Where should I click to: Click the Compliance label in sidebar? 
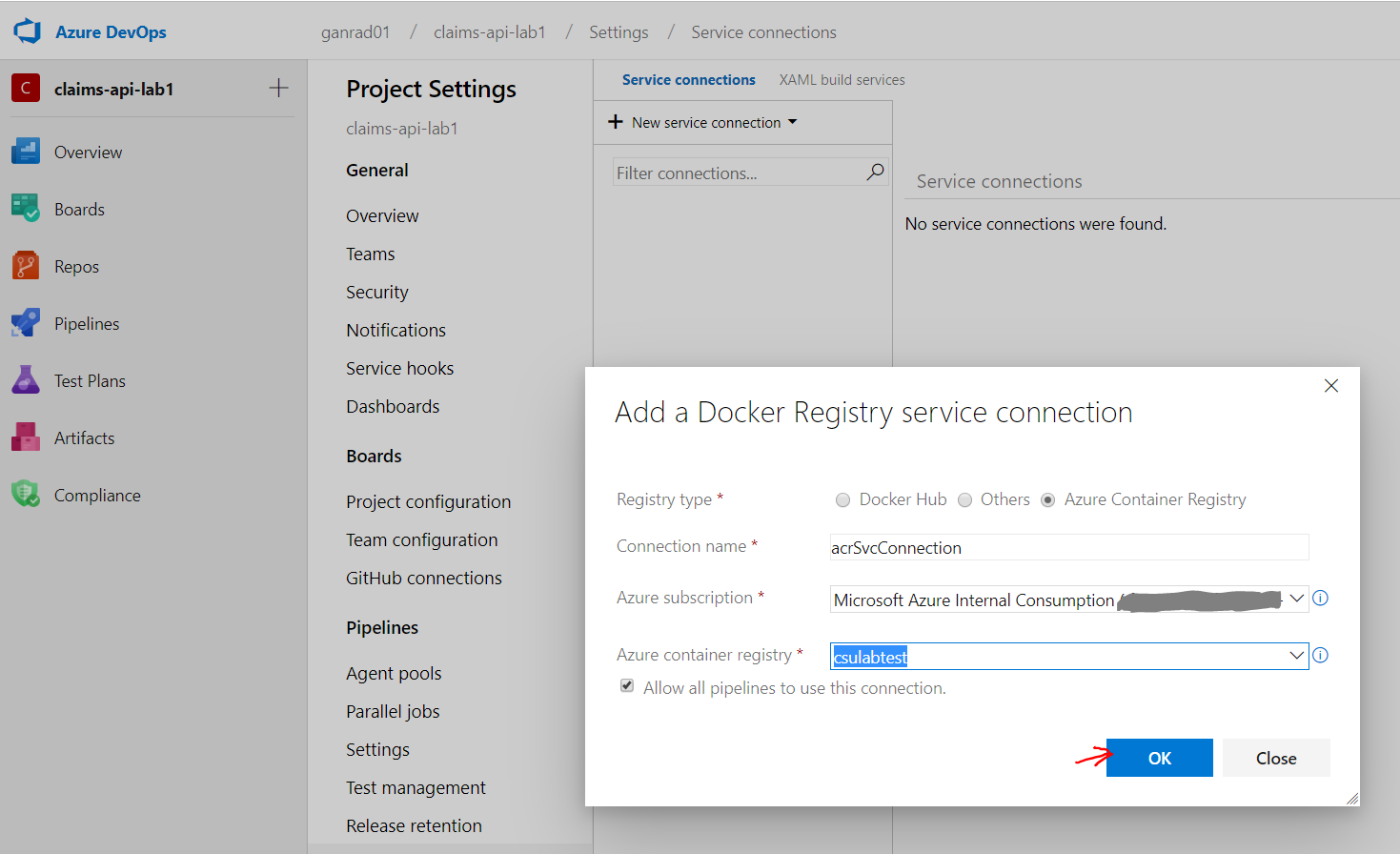click(x=97, y=495)
